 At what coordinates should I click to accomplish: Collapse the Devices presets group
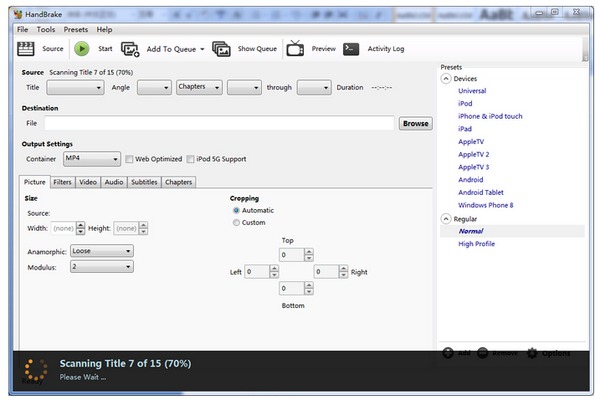[446, 79]
